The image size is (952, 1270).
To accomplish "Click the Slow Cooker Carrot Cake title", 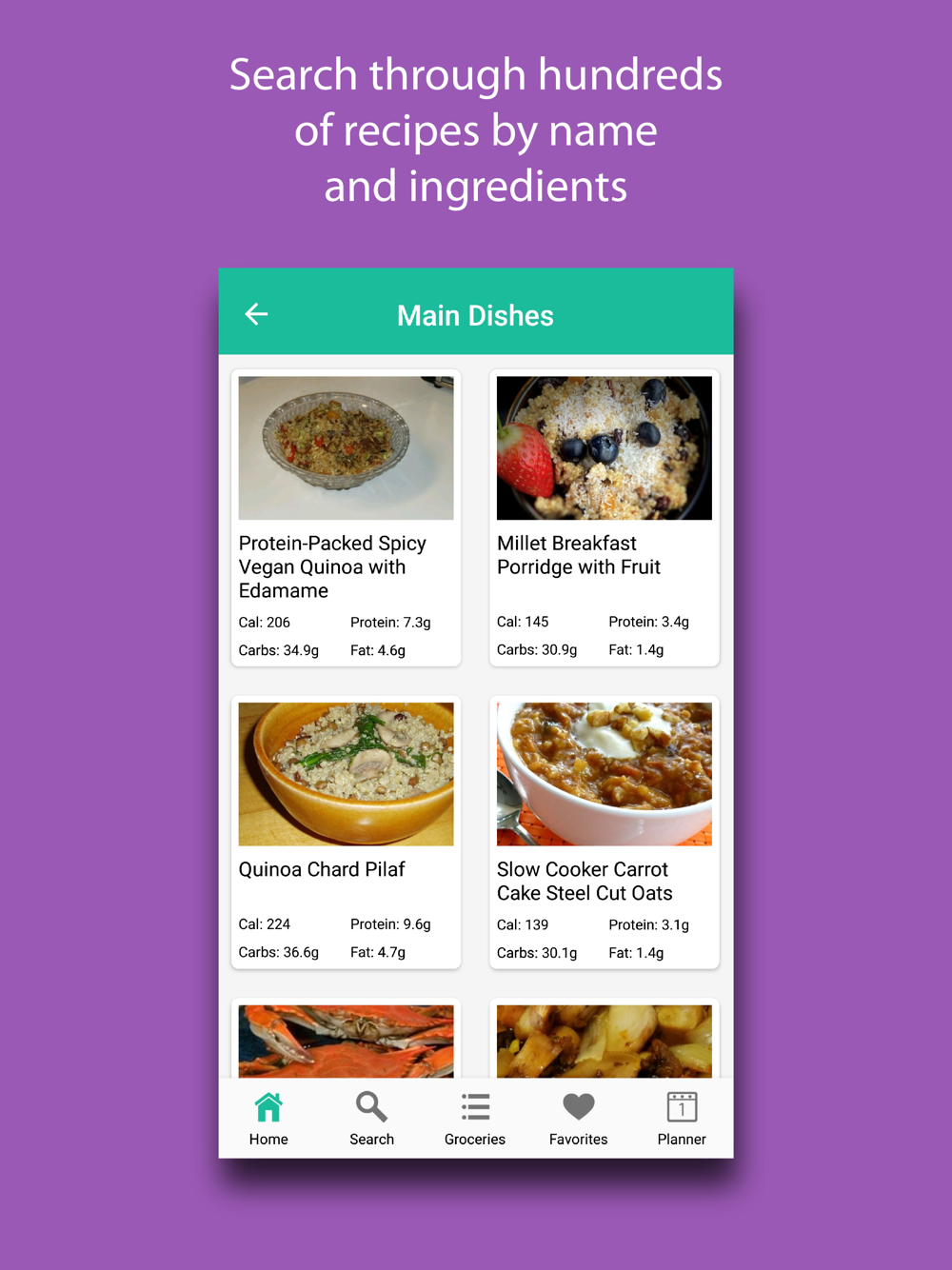I will (x=585, y=882).
